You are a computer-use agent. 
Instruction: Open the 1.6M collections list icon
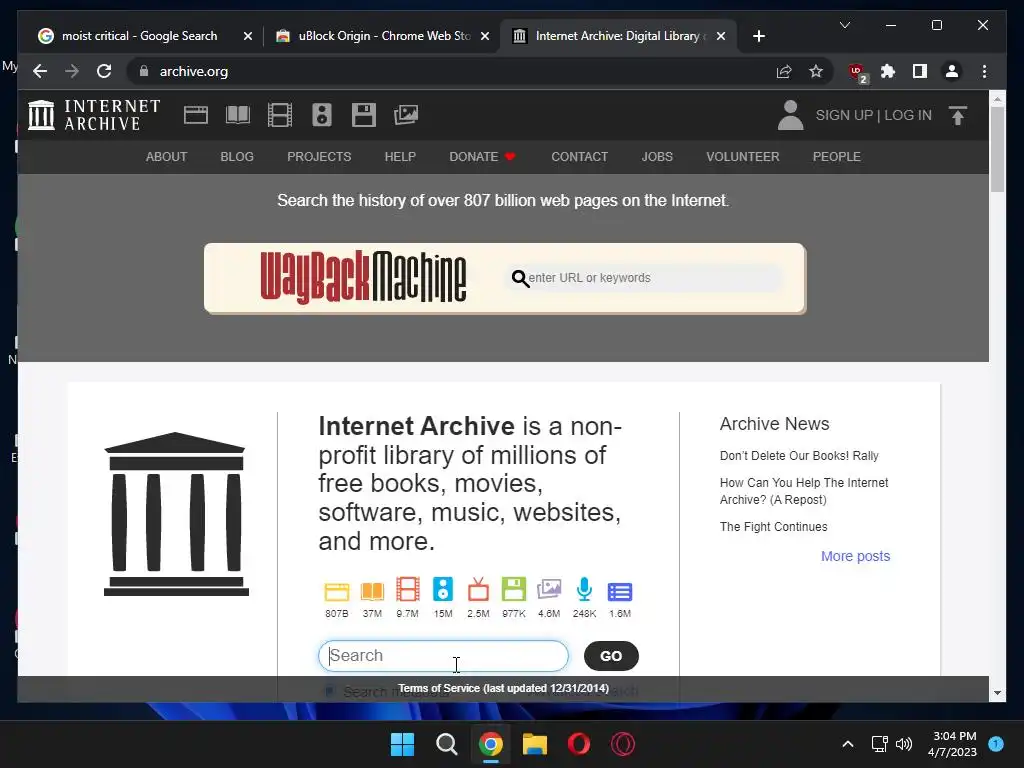point(620,592)
